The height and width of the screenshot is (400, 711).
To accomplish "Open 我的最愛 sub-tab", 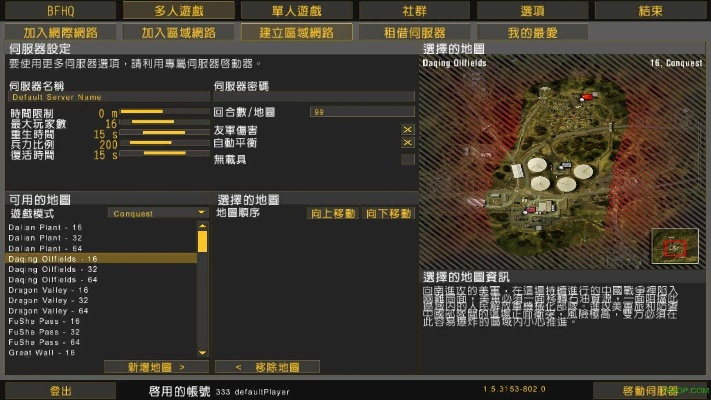I will click(x=532, y=32).
